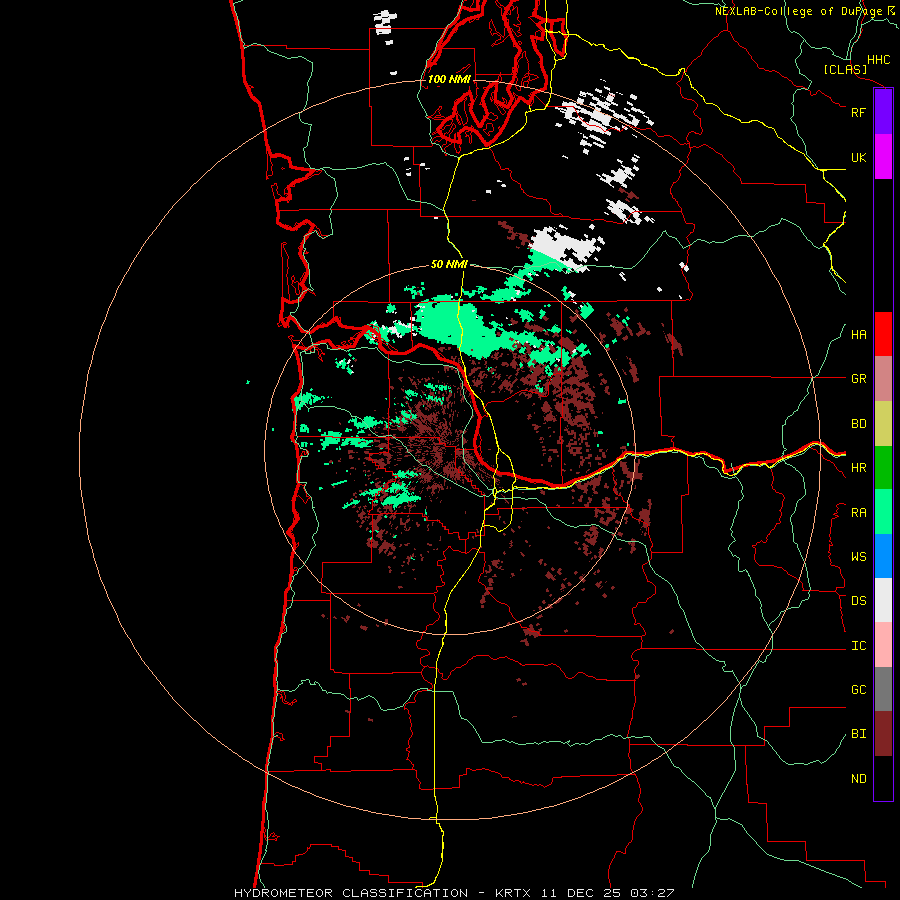This screenshot has width=900, height=900.
Task: Click the RA legend label
Action: coord(858,513)
